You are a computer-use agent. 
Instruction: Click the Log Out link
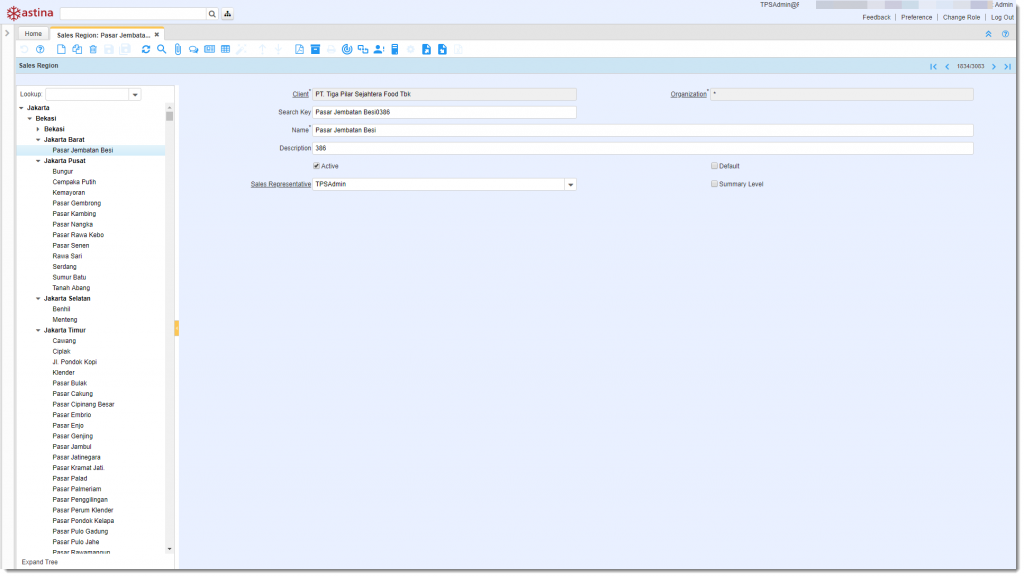[x=1002, y=17]
